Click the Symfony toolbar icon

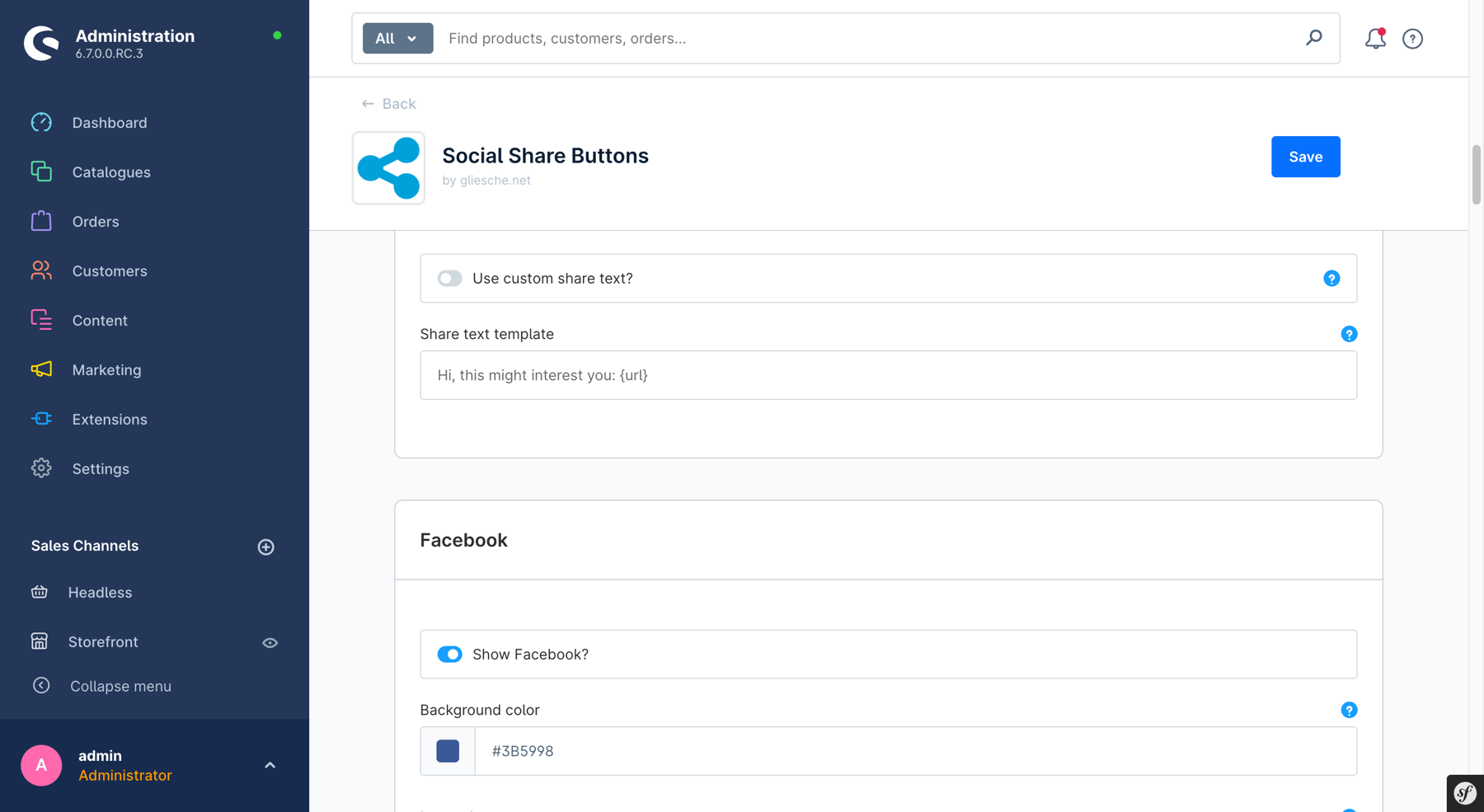click(x=1464, y=793)
